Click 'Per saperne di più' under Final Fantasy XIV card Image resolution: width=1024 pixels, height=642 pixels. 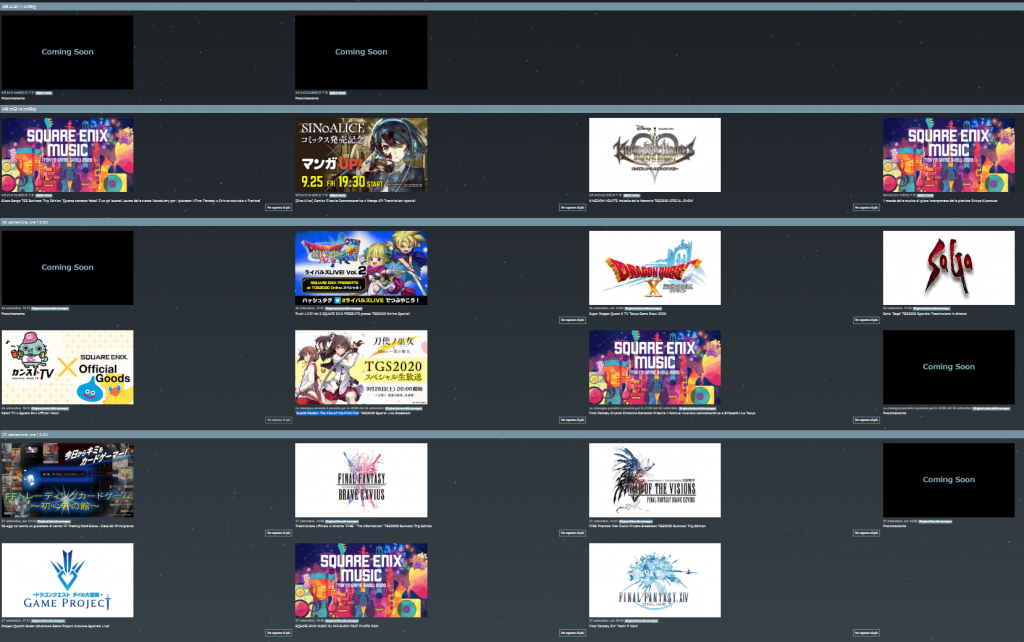tap(866, 633)
